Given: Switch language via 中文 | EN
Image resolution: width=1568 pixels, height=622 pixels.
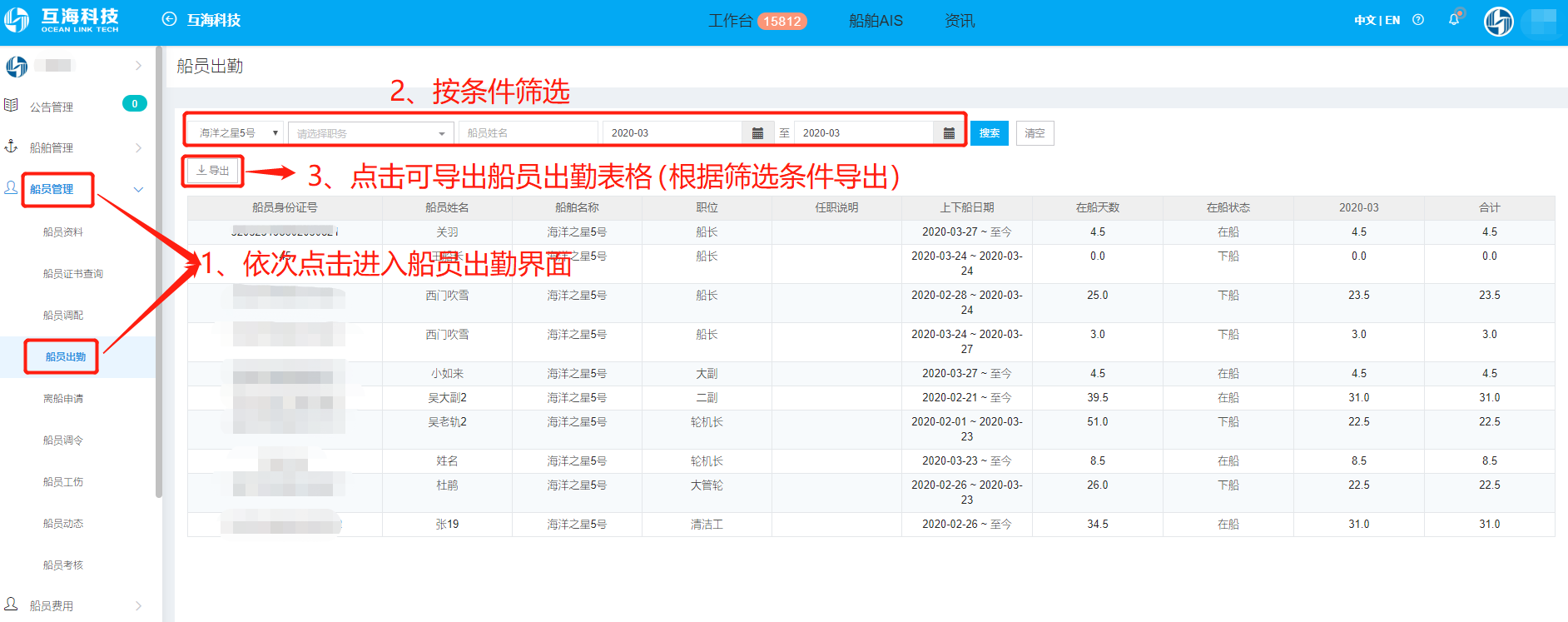Looking at the screenshot, I should click(1377, 20).
